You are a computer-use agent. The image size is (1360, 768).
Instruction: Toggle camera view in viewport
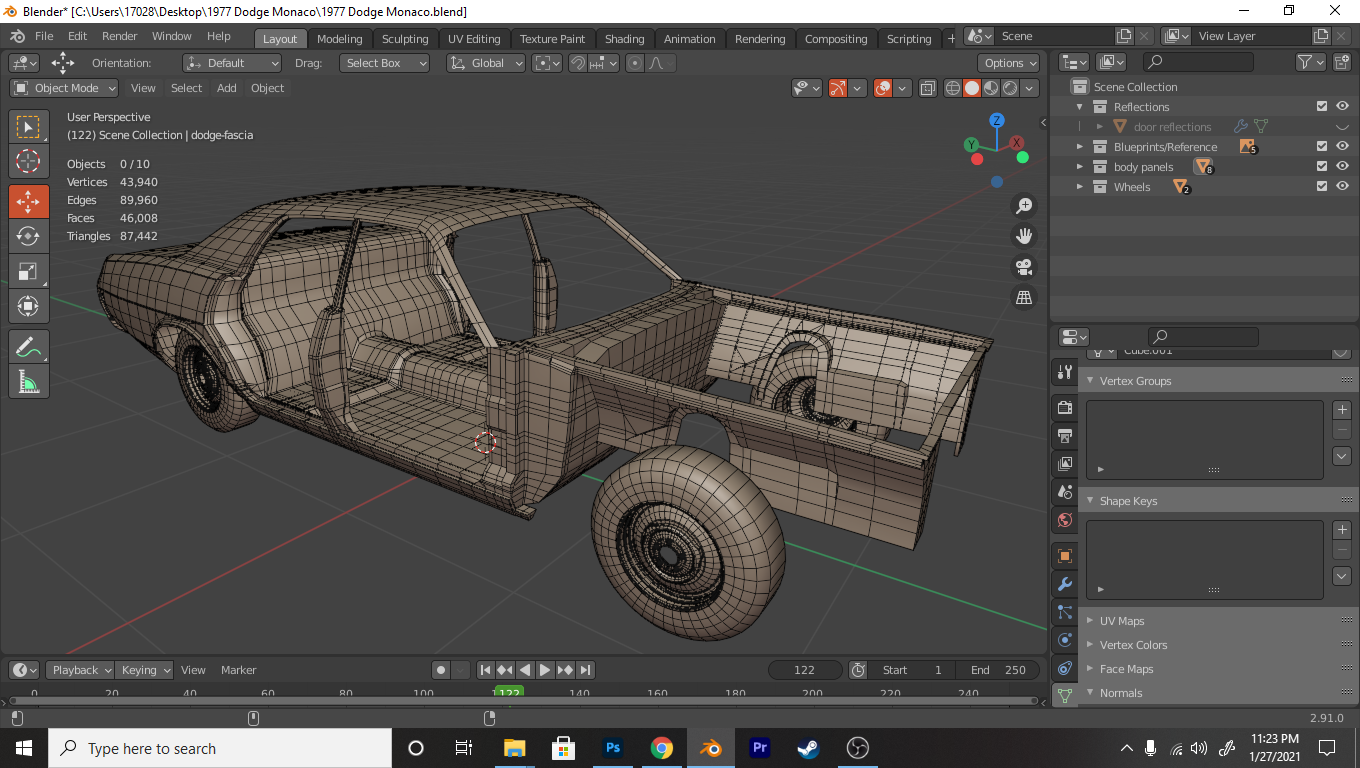coord(1024,267)
